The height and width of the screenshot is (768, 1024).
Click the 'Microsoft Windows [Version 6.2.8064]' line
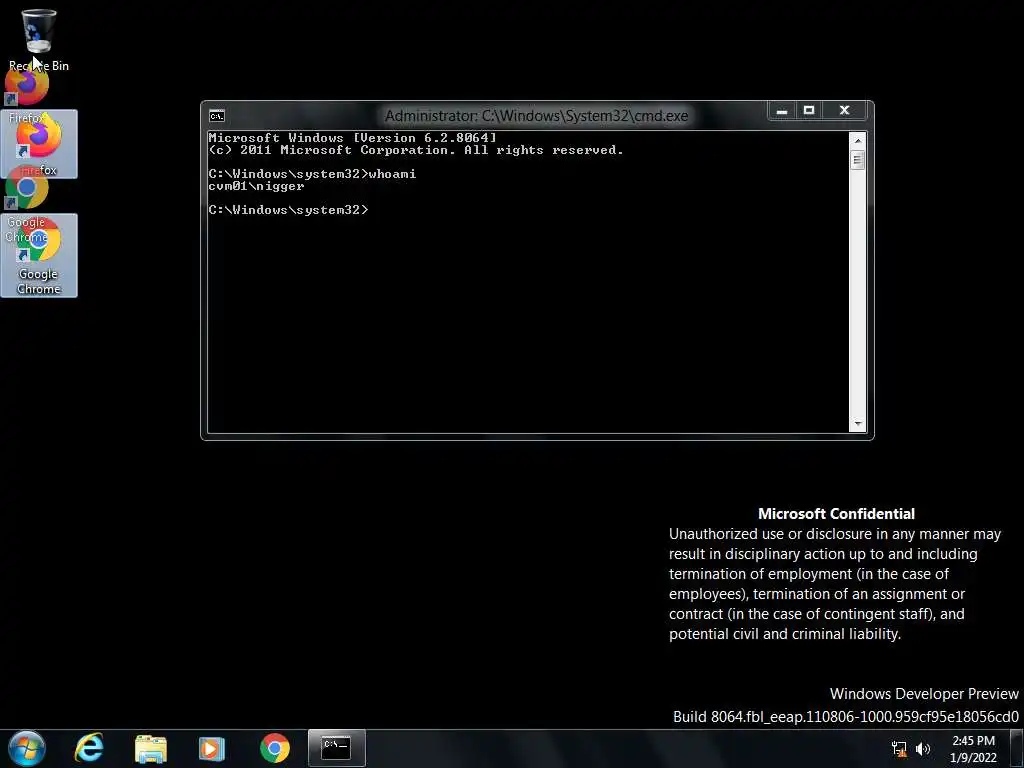pyautogui.click(x=353, y=138)
